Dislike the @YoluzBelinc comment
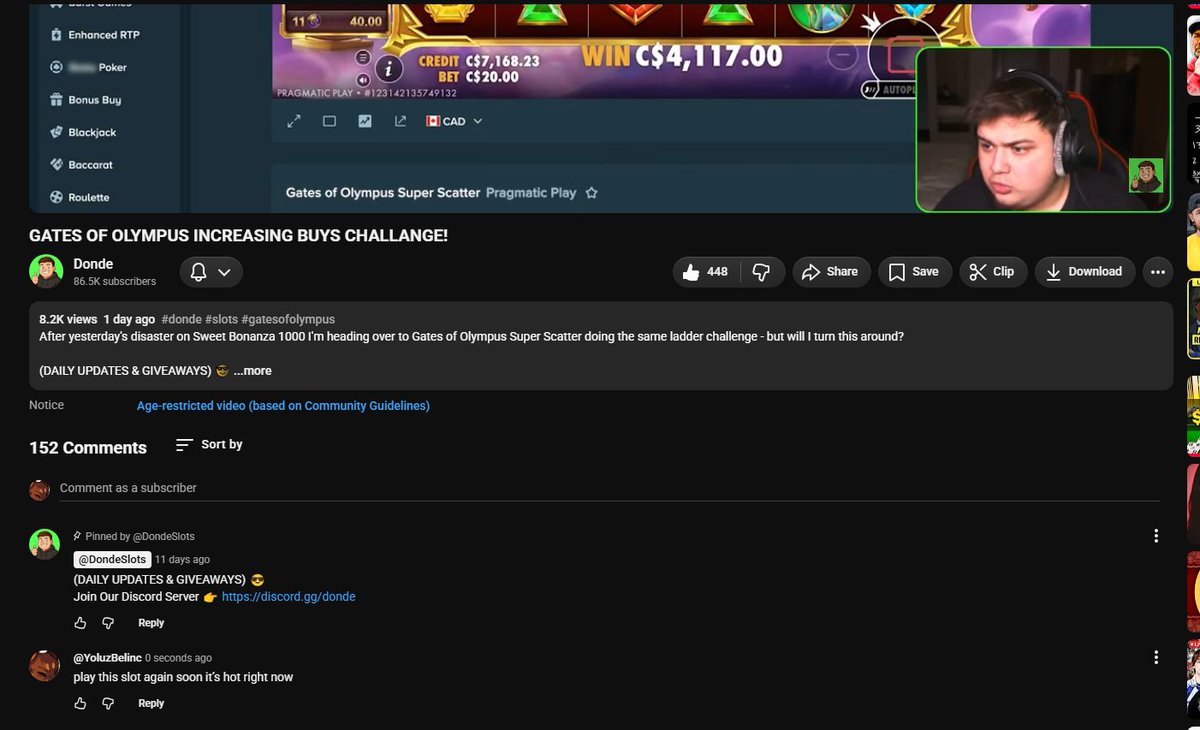The width and height of the screenshot is (1200, 730). point(108,704)
